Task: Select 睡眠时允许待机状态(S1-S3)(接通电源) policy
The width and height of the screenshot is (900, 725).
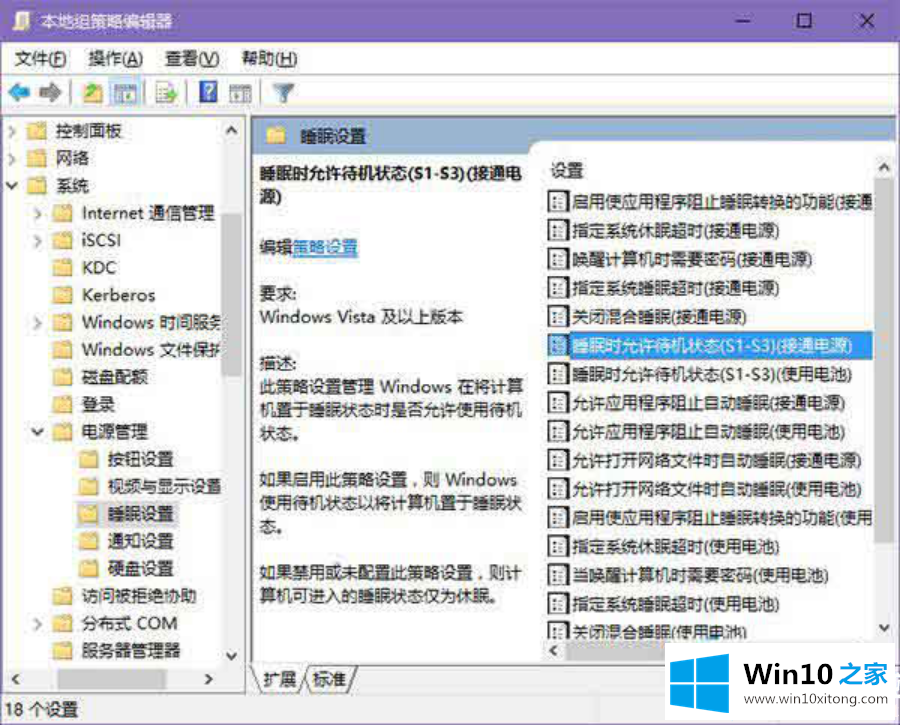Action: [710, 345]
